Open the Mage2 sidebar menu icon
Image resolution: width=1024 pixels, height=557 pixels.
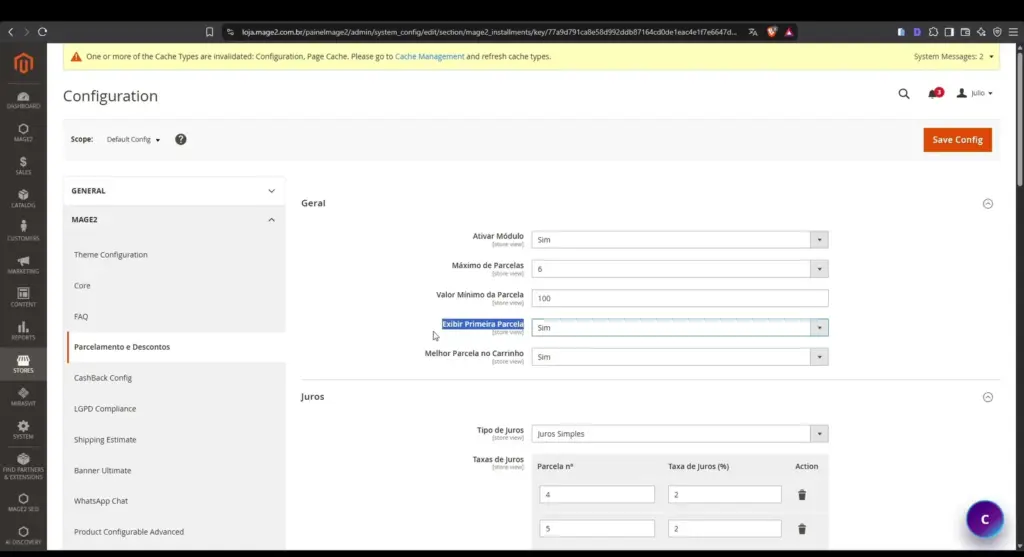coord(24,133)
